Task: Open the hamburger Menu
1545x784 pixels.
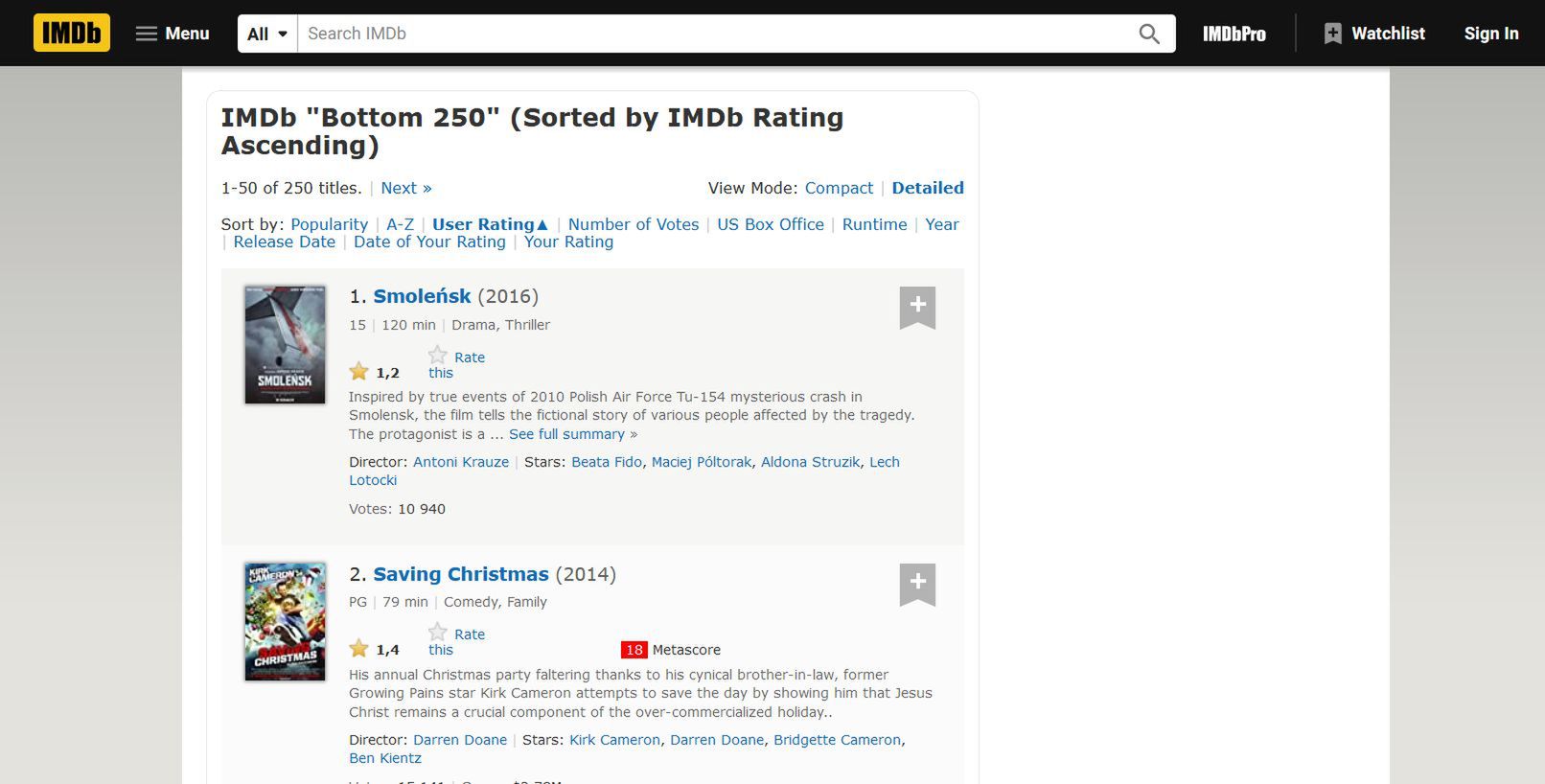Action: (173, 34)
